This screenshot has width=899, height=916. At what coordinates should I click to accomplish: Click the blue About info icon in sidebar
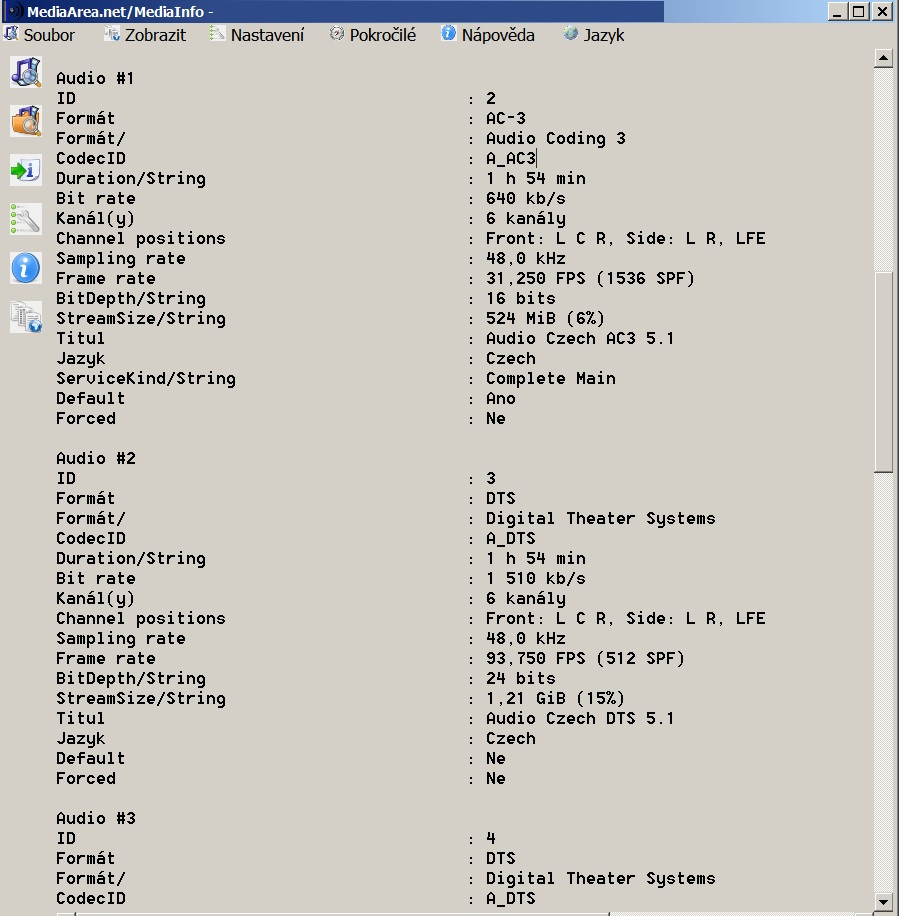(x=25, y=267)
